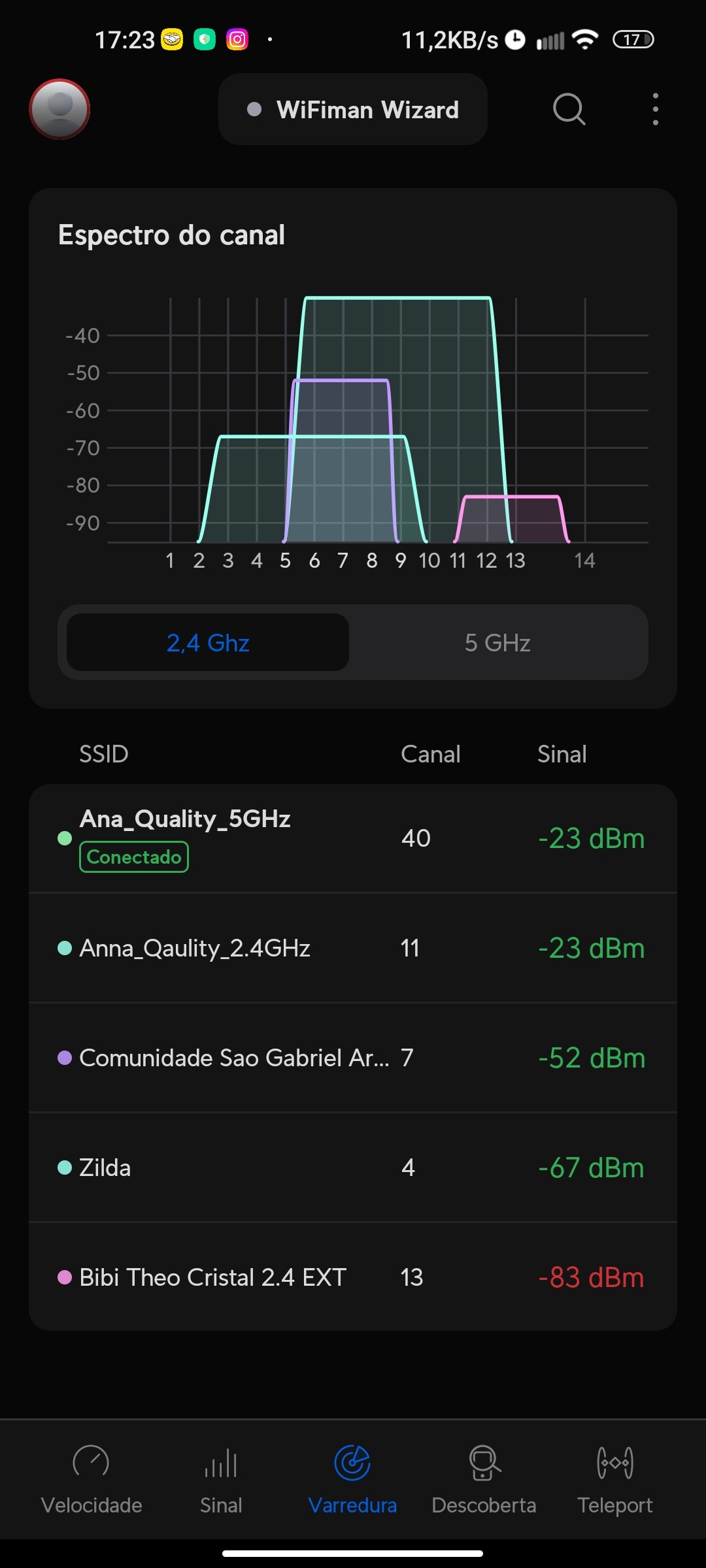Tap the Wi-Fi icon in status bar
This screenshot has height=1568, width=706.
coord(585,40)
